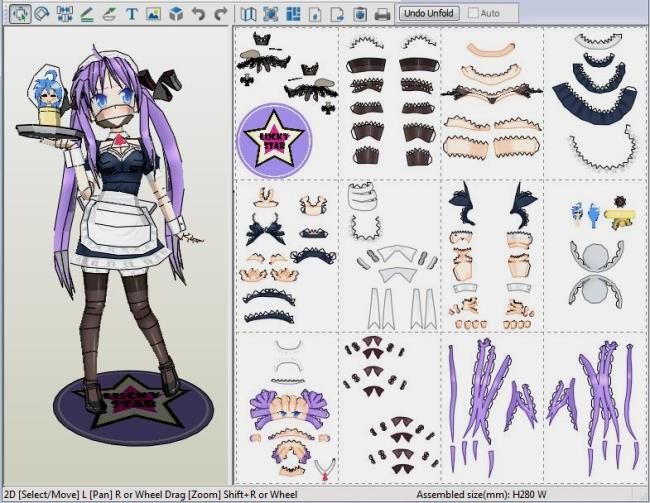Click the arrange parts layout icon
Screen dimensions: 650x503
pos(293,14)
